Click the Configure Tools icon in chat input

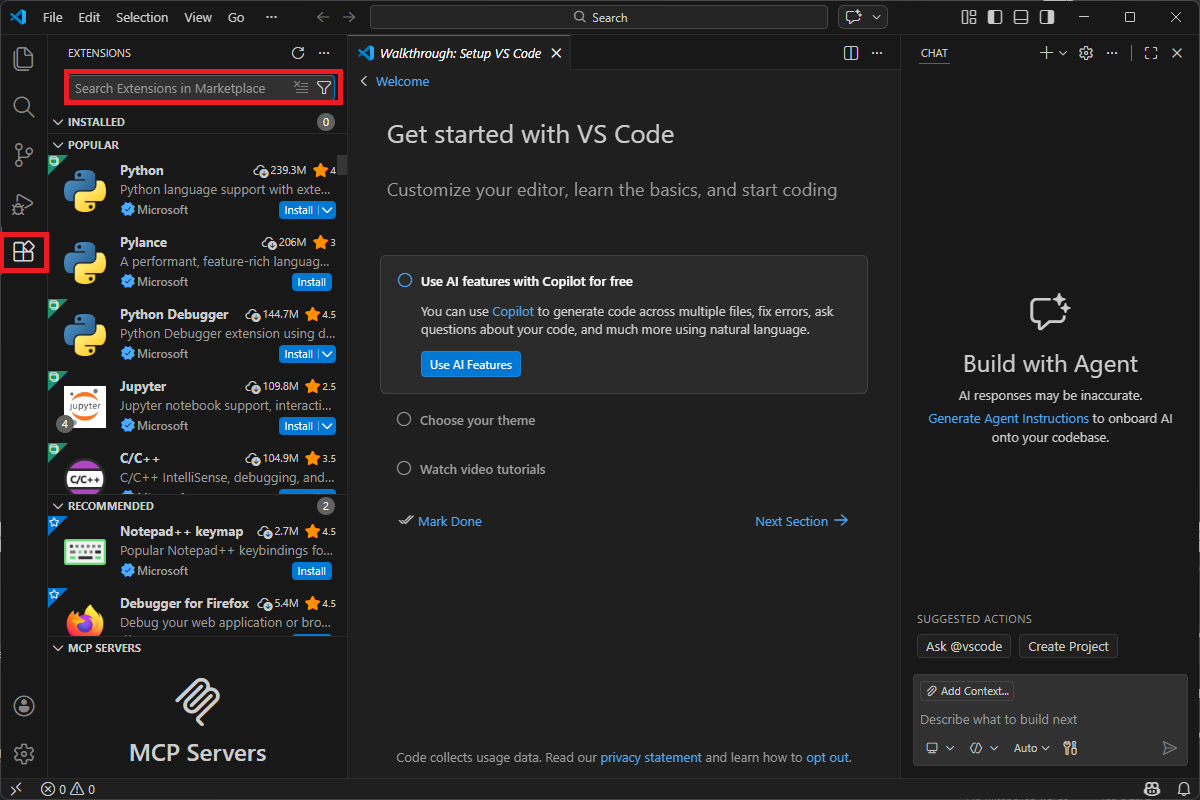click(x=1070, y=748)
